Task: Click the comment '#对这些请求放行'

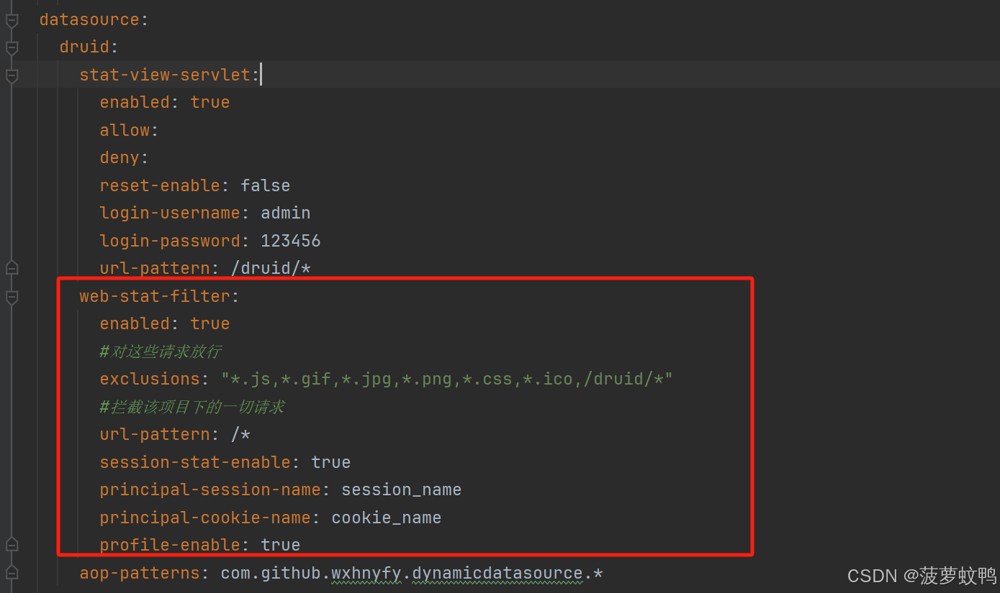Action: (x=160, y=351)
